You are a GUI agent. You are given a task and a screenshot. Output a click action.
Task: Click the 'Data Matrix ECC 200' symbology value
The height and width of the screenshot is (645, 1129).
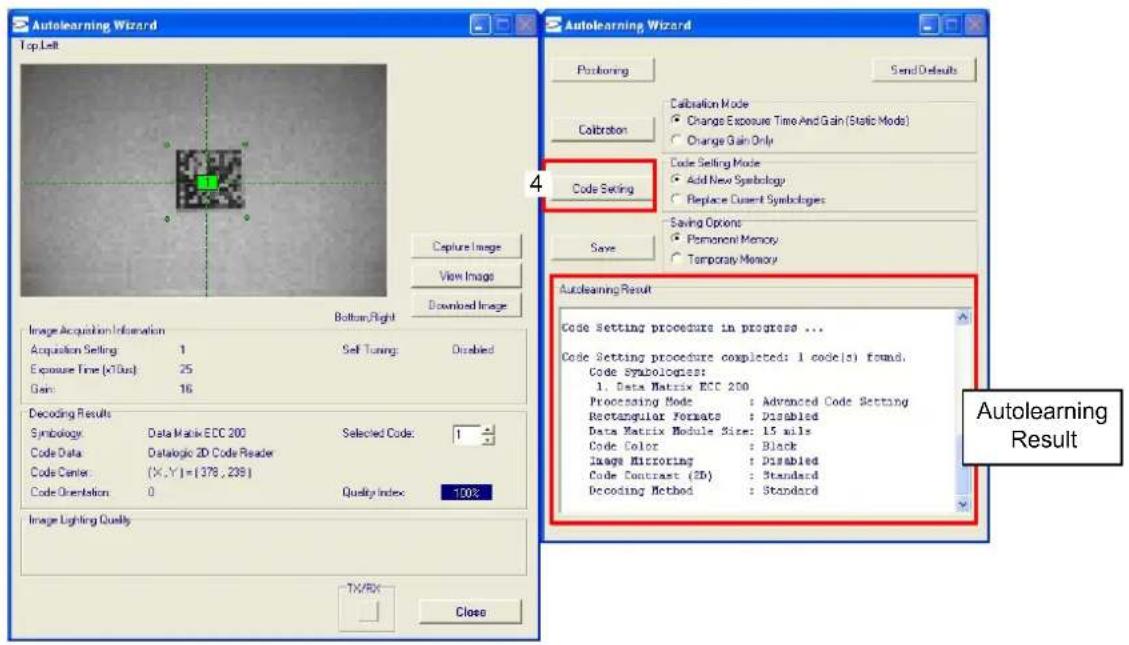[x=197, y=433]
